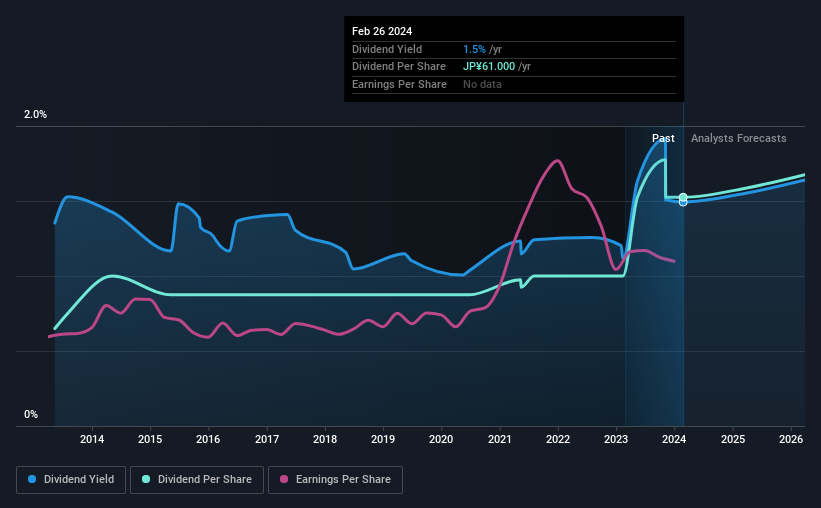The image size is (821, 508).
Task: Select the 2014 x-axis year label
Action: pyautogui.click(x=92, y=439)
